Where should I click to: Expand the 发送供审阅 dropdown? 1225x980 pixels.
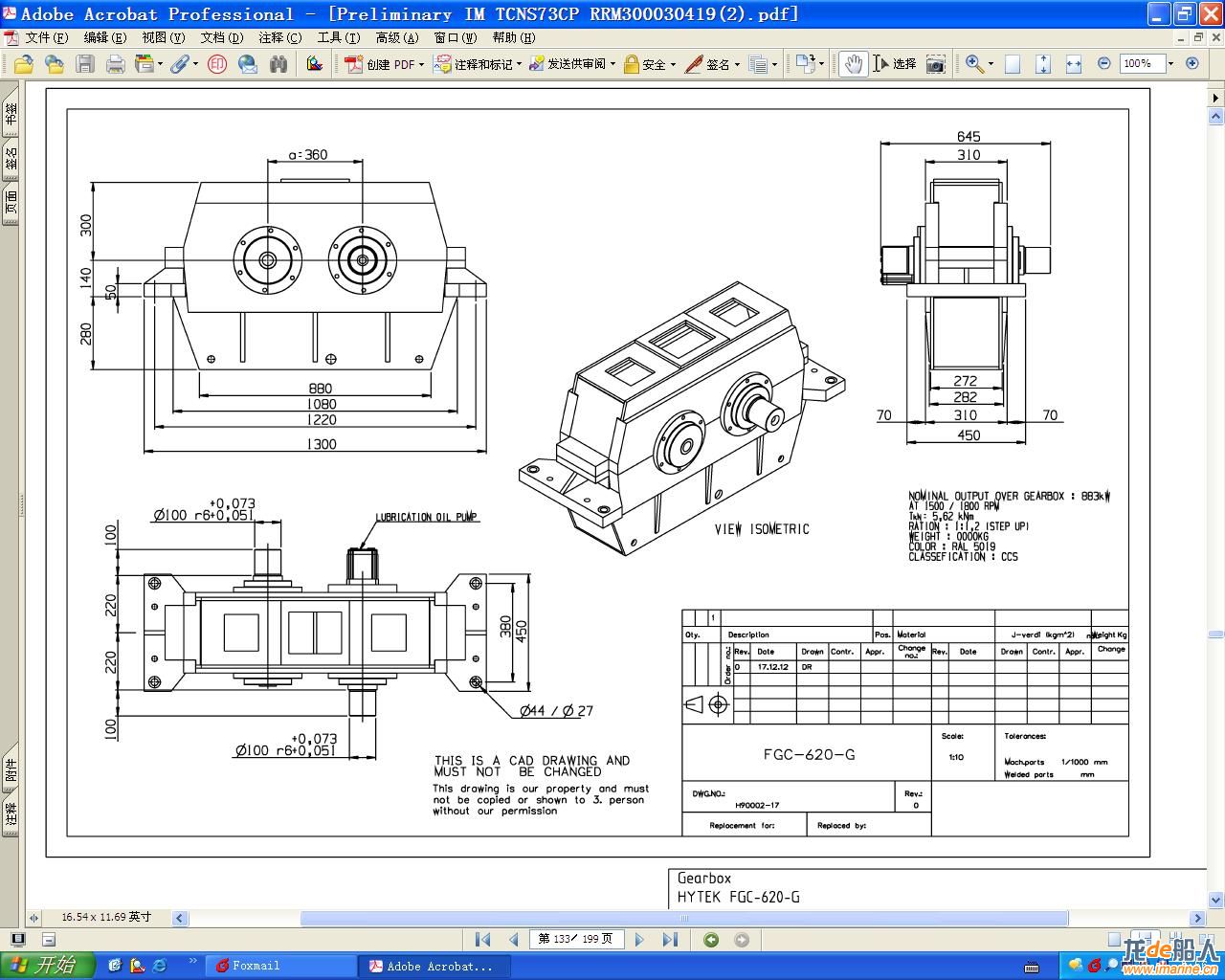pyautogui.click(x=612, y=64)
